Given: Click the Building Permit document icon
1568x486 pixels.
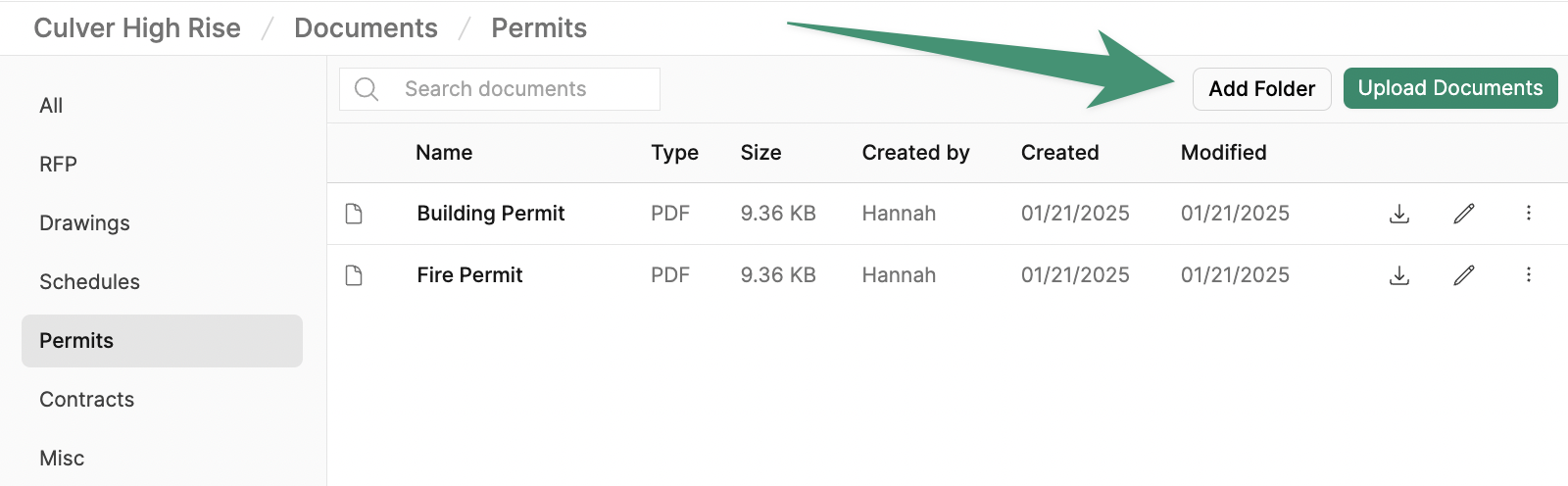Looking at the screenshot, I should 354,214.
